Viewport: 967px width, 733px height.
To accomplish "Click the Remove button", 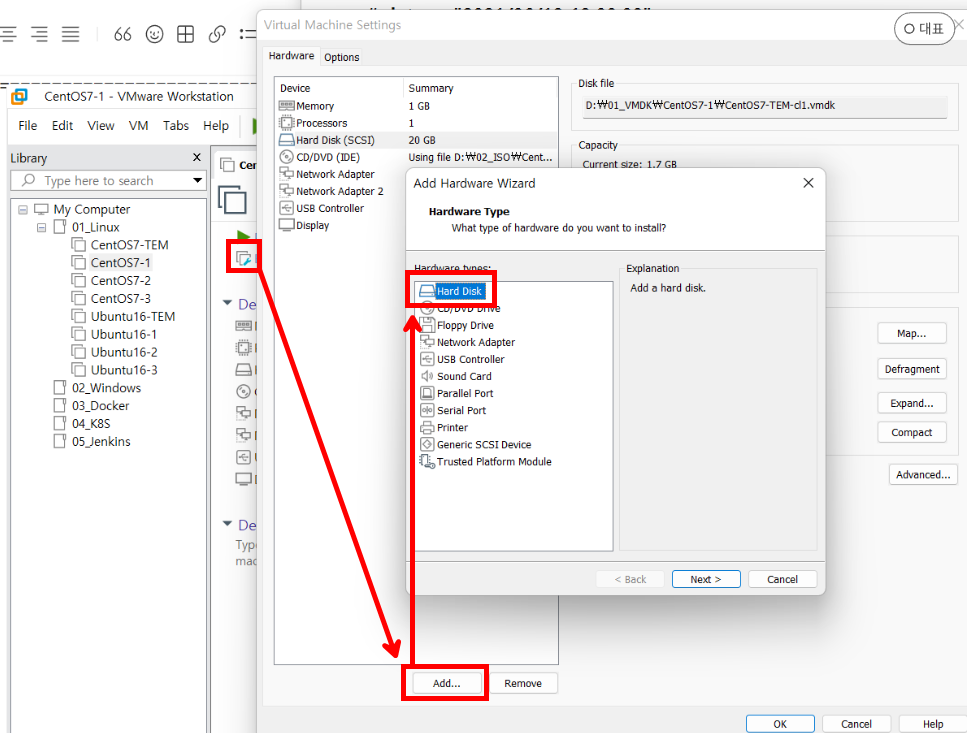I will coord(523,683).
